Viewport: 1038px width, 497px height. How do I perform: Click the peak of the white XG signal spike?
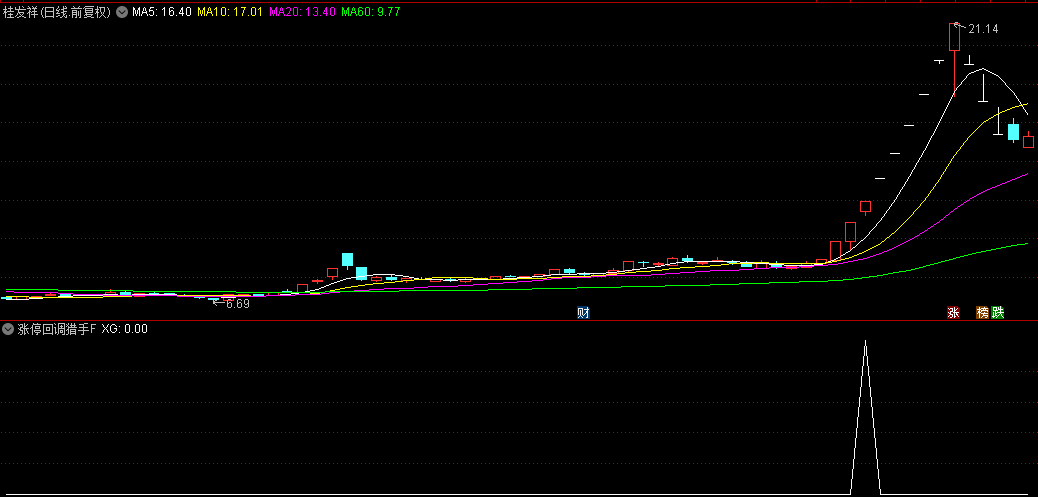(x=865, y=341)
